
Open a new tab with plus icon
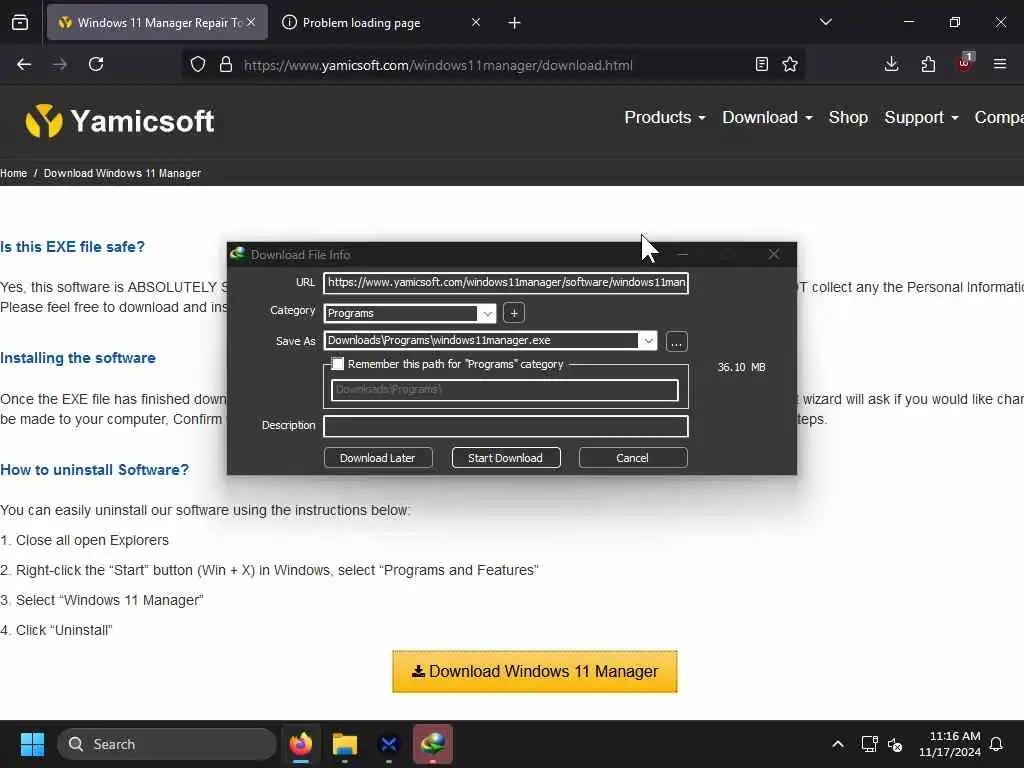[515, 23]
